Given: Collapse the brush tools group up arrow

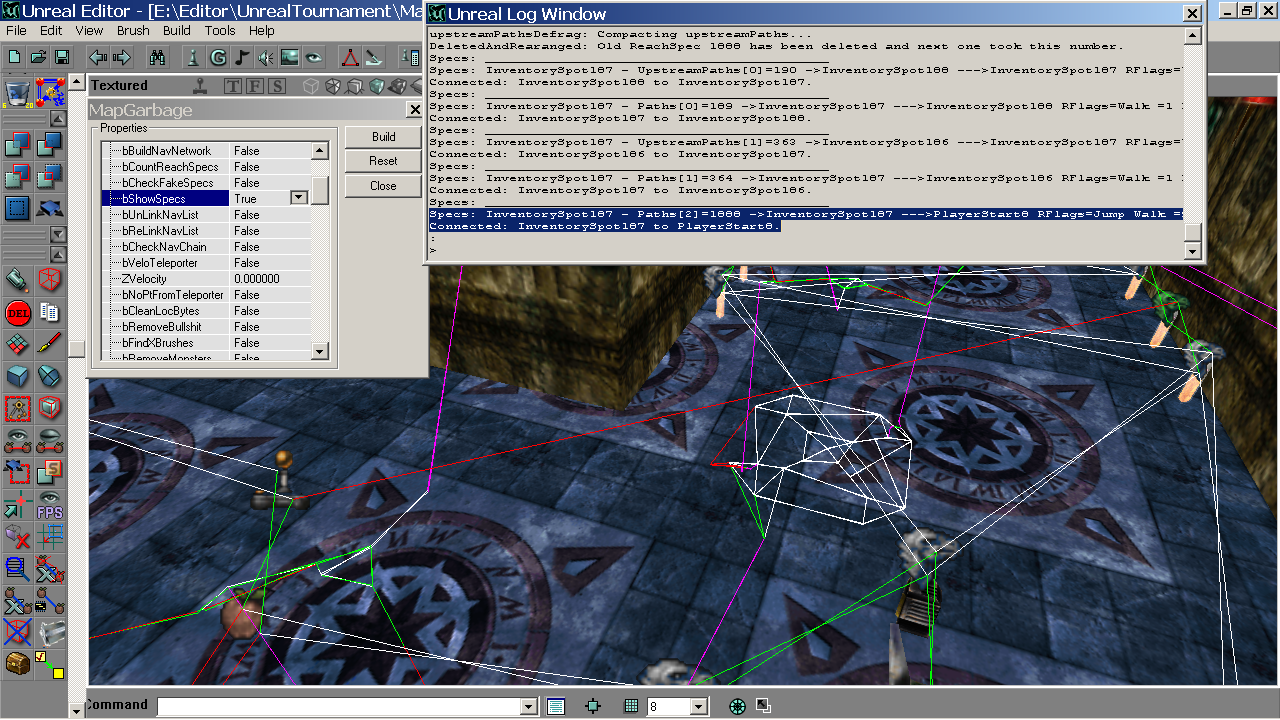Looking at the screenshot, I should [x=58, y=255].
